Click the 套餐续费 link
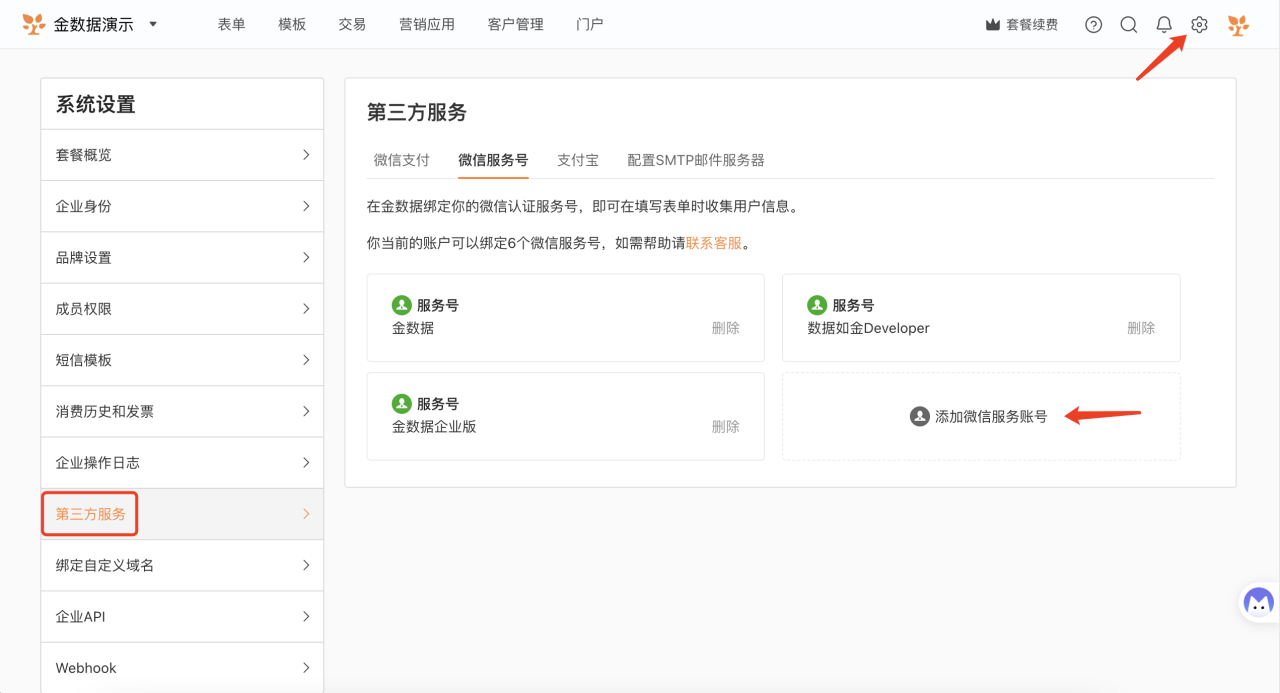1280x693 pixels. point(1031,25)
